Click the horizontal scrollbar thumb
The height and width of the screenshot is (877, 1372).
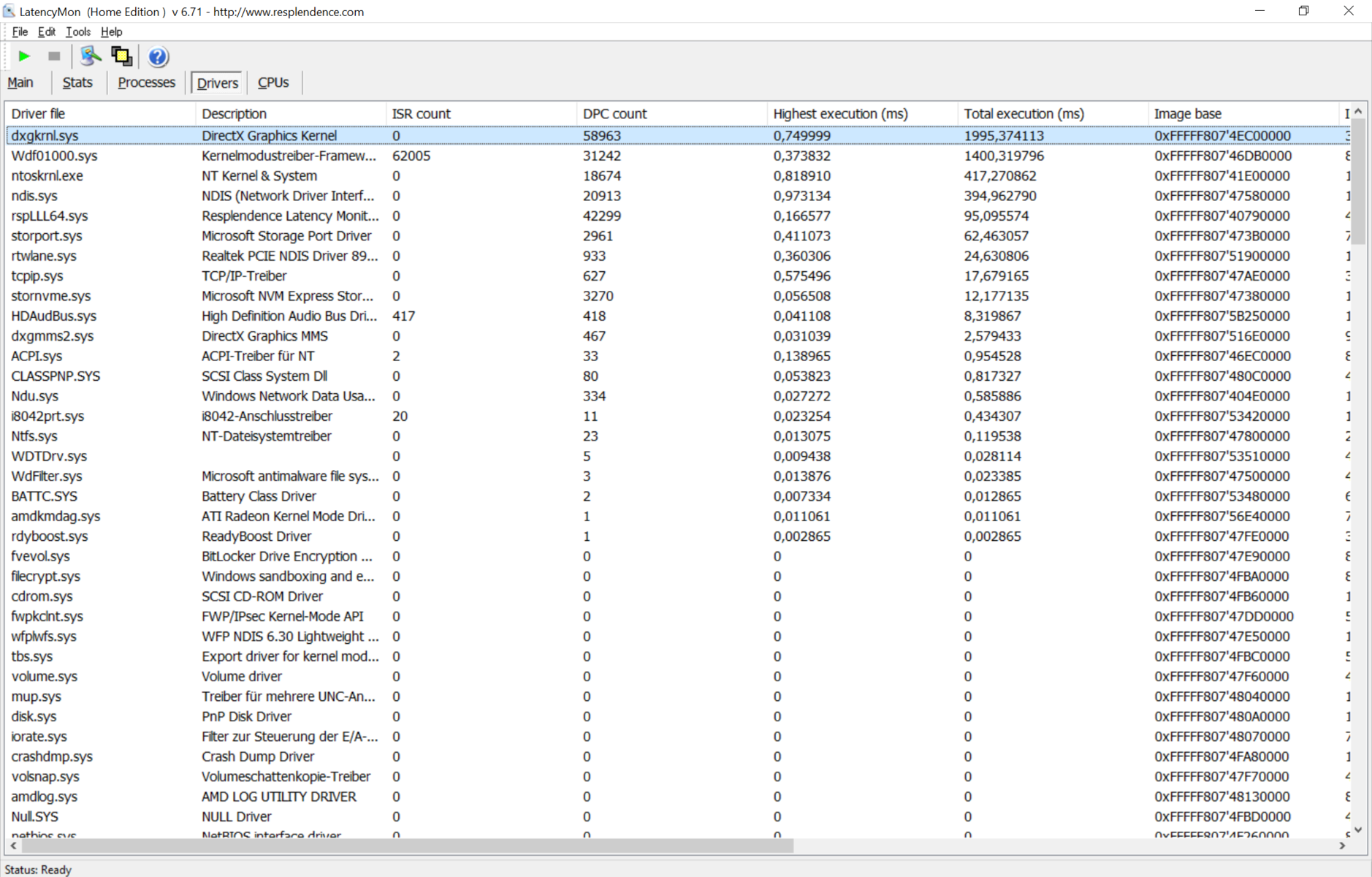pyautogui.click(x=408, y=846)
